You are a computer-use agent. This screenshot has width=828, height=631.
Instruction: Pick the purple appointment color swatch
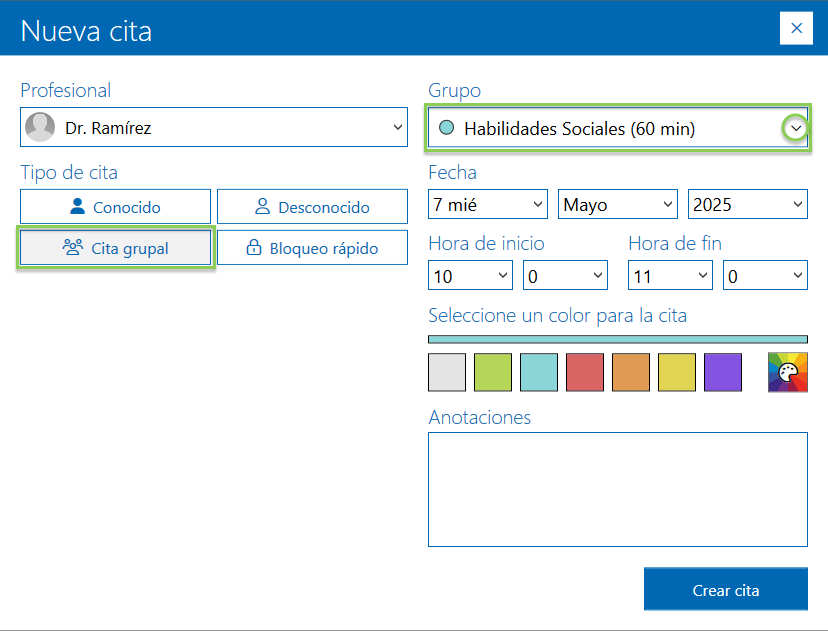pyautogui.click(x=723, y=372)
